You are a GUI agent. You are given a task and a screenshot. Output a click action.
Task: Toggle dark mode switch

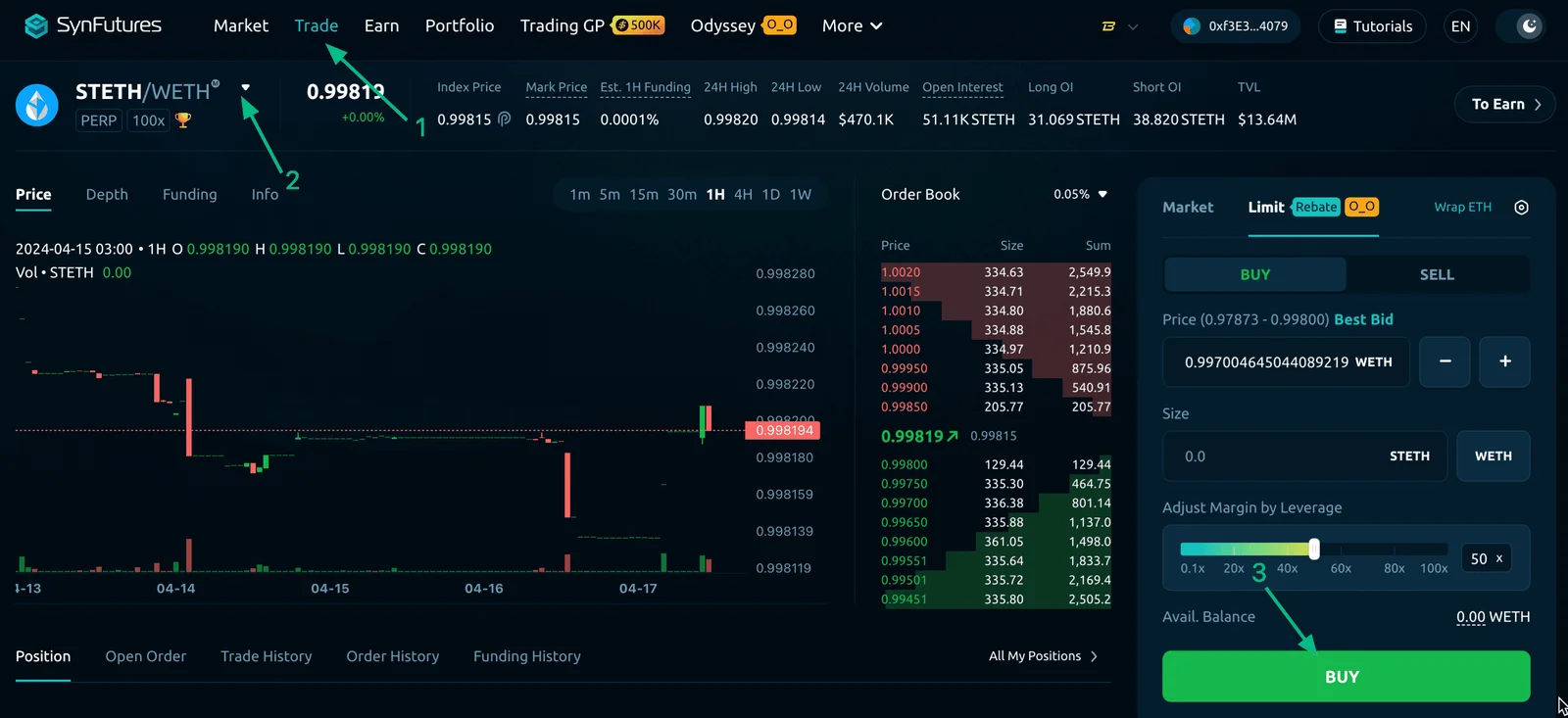(1521, 26)
